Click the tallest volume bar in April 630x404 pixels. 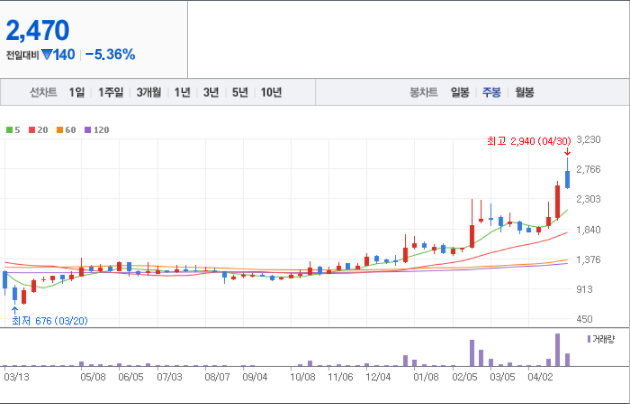pos(558,350)
